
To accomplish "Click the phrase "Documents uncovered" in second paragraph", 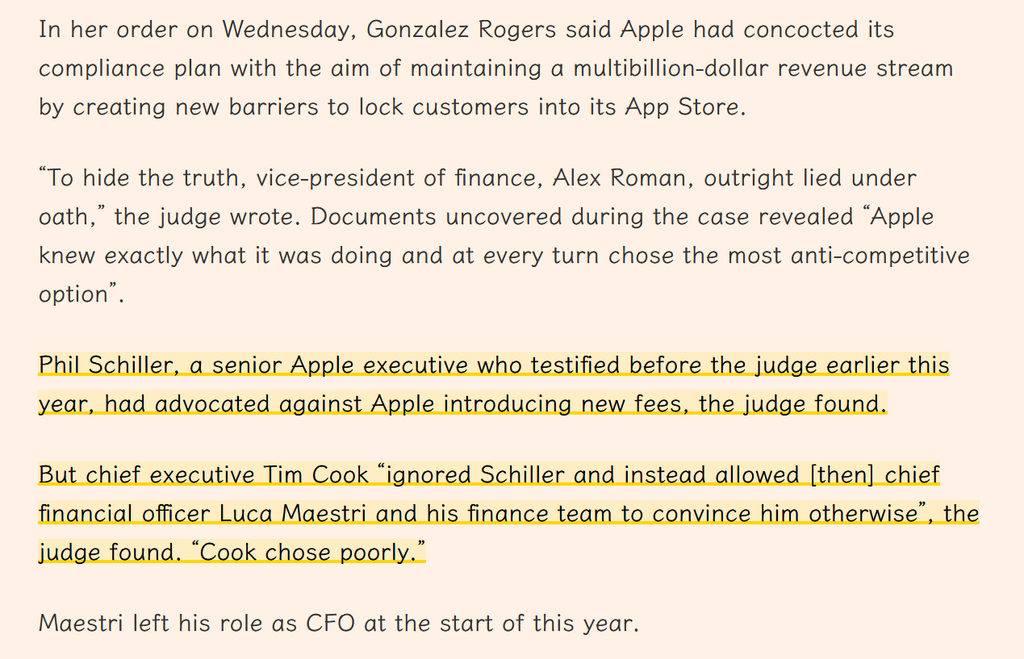I will [x=436, y=216].
